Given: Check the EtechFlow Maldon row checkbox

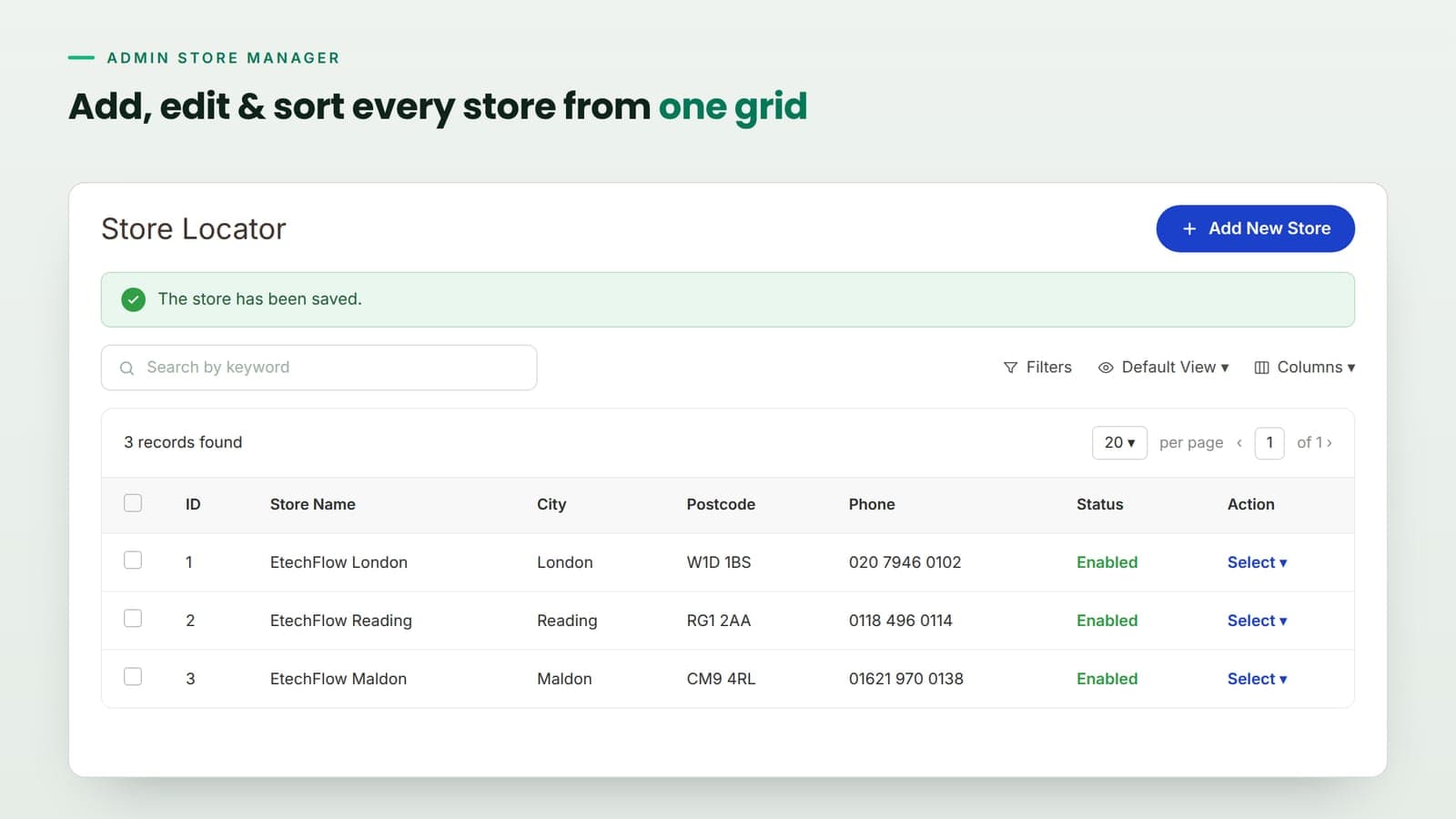Looking at the screenshot, I should point(133,677).
